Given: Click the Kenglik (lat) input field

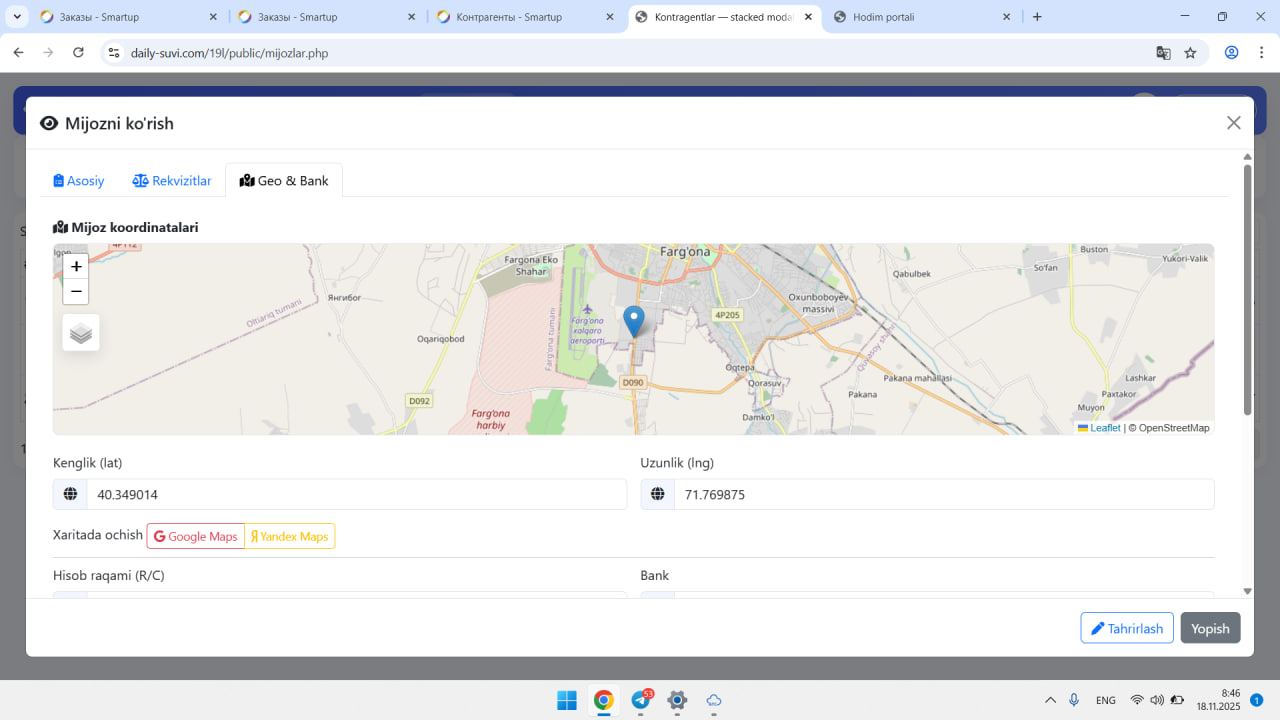Looking at the screenshot, I should point(355,495).
